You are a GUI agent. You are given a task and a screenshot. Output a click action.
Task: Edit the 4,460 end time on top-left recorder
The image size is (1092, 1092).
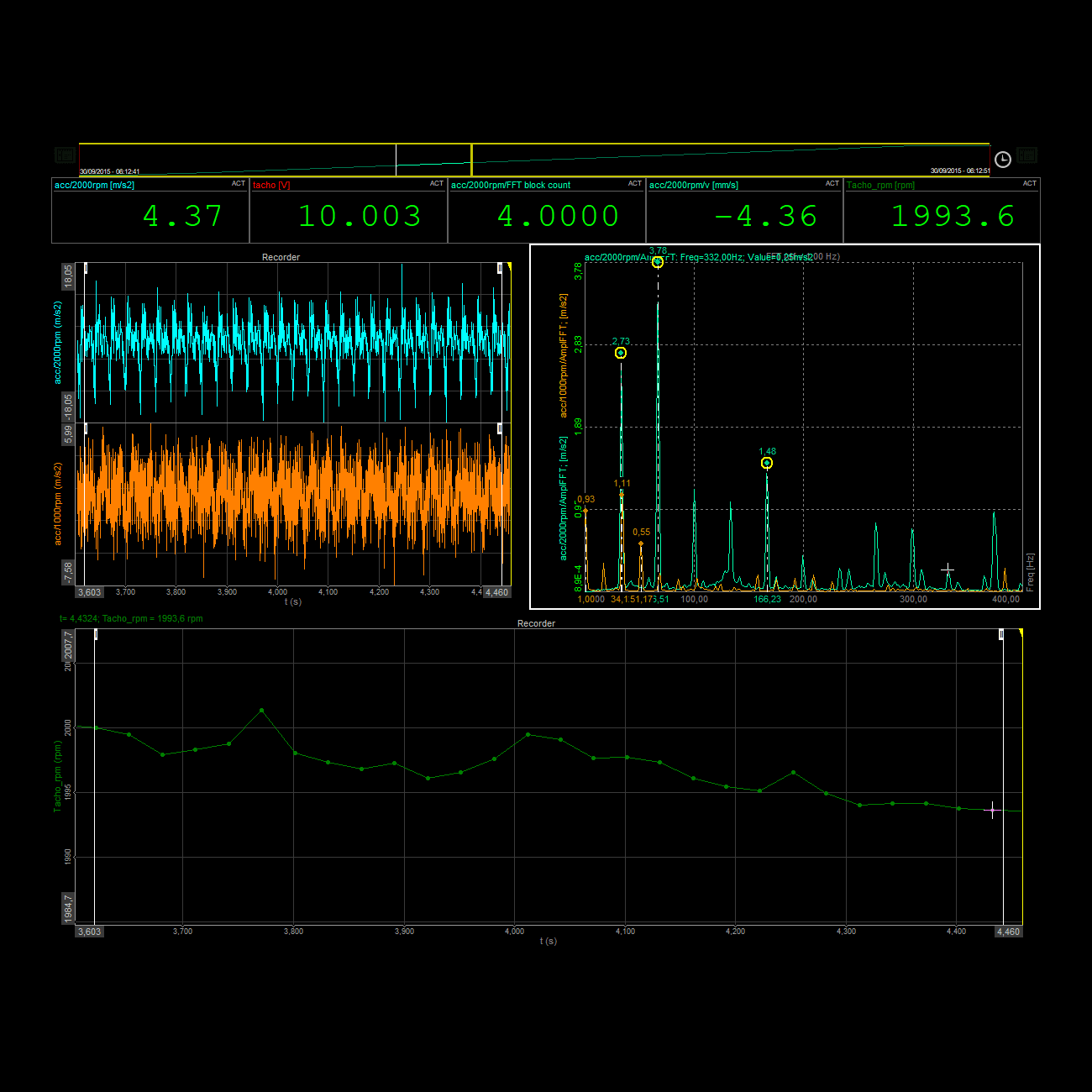click(497, 592)
